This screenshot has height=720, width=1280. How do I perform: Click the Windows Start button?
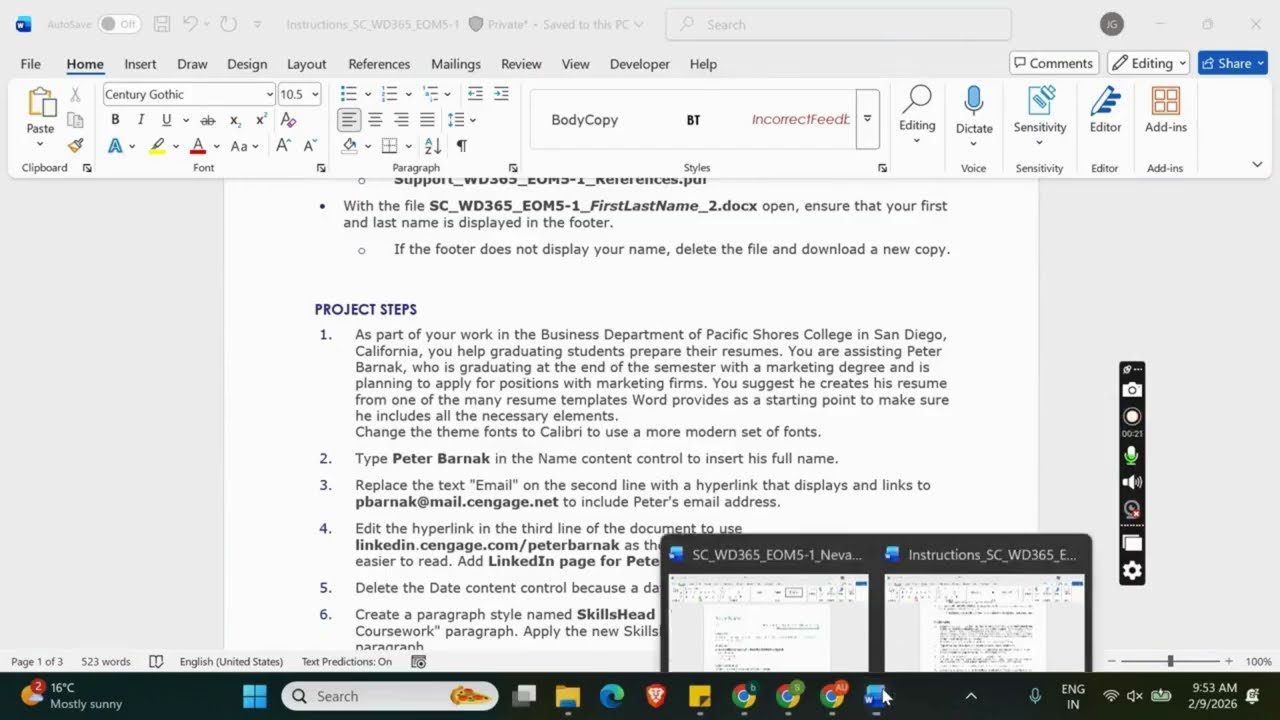pyautogui.click(x=255, y=696)
